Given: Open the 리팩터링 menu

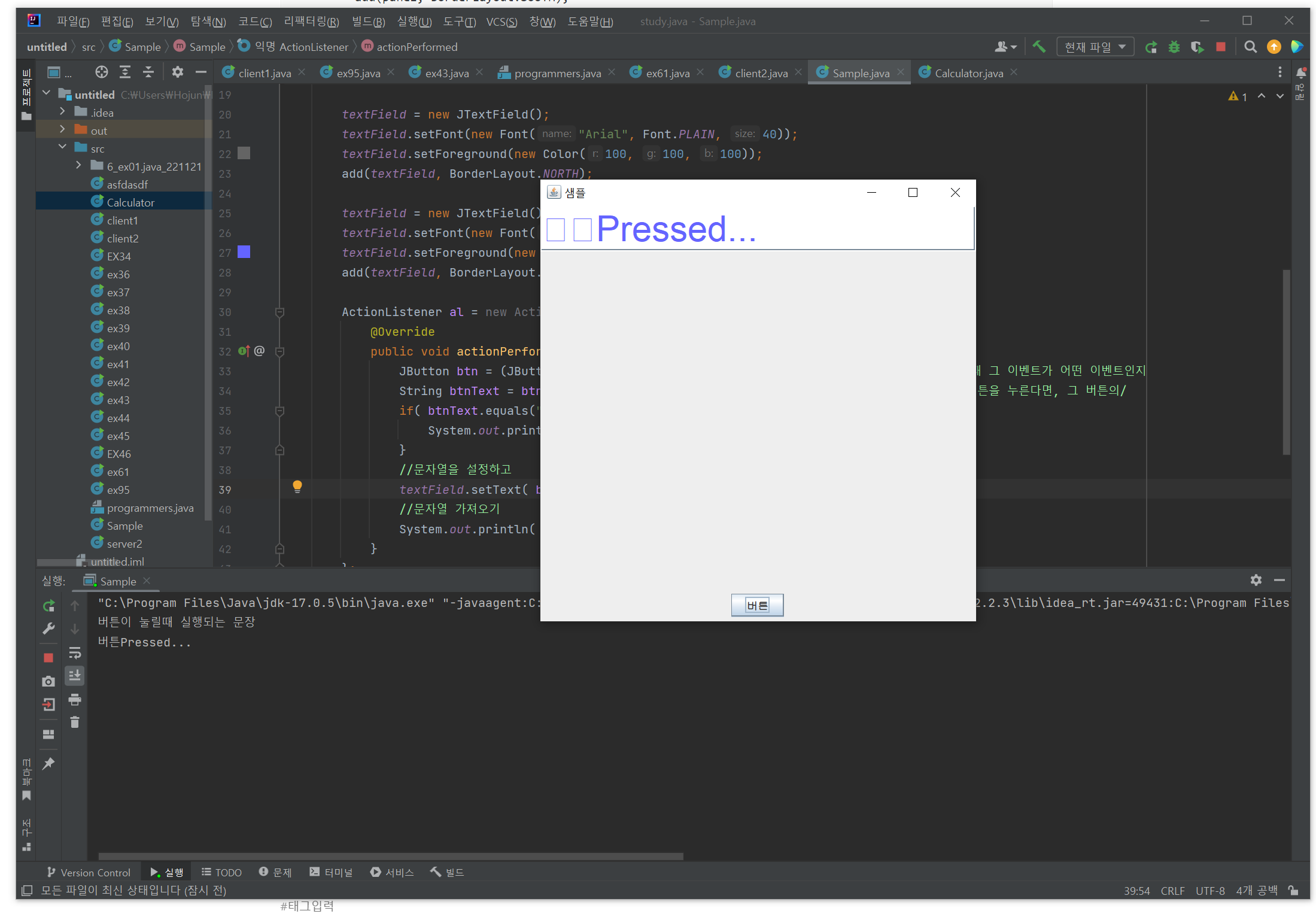Looking at the screenshot, I should point(311,22).
